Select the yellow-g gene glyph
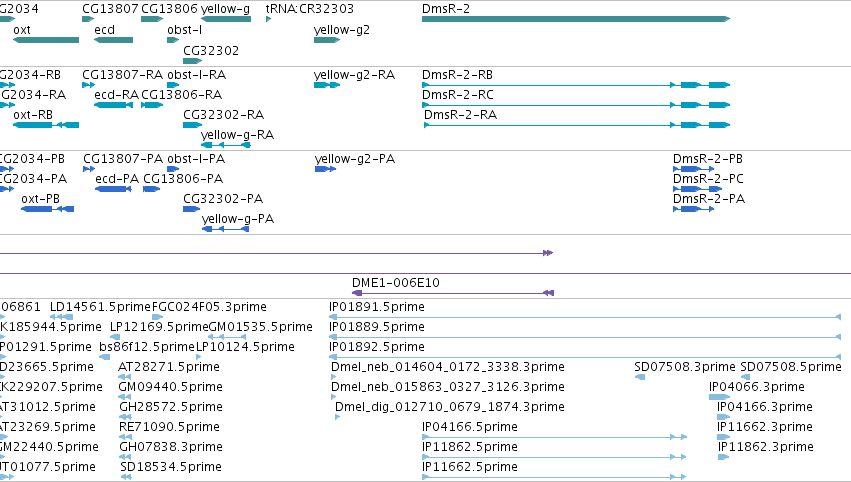This screenshot has width=851, height=482. pos(226,19)
